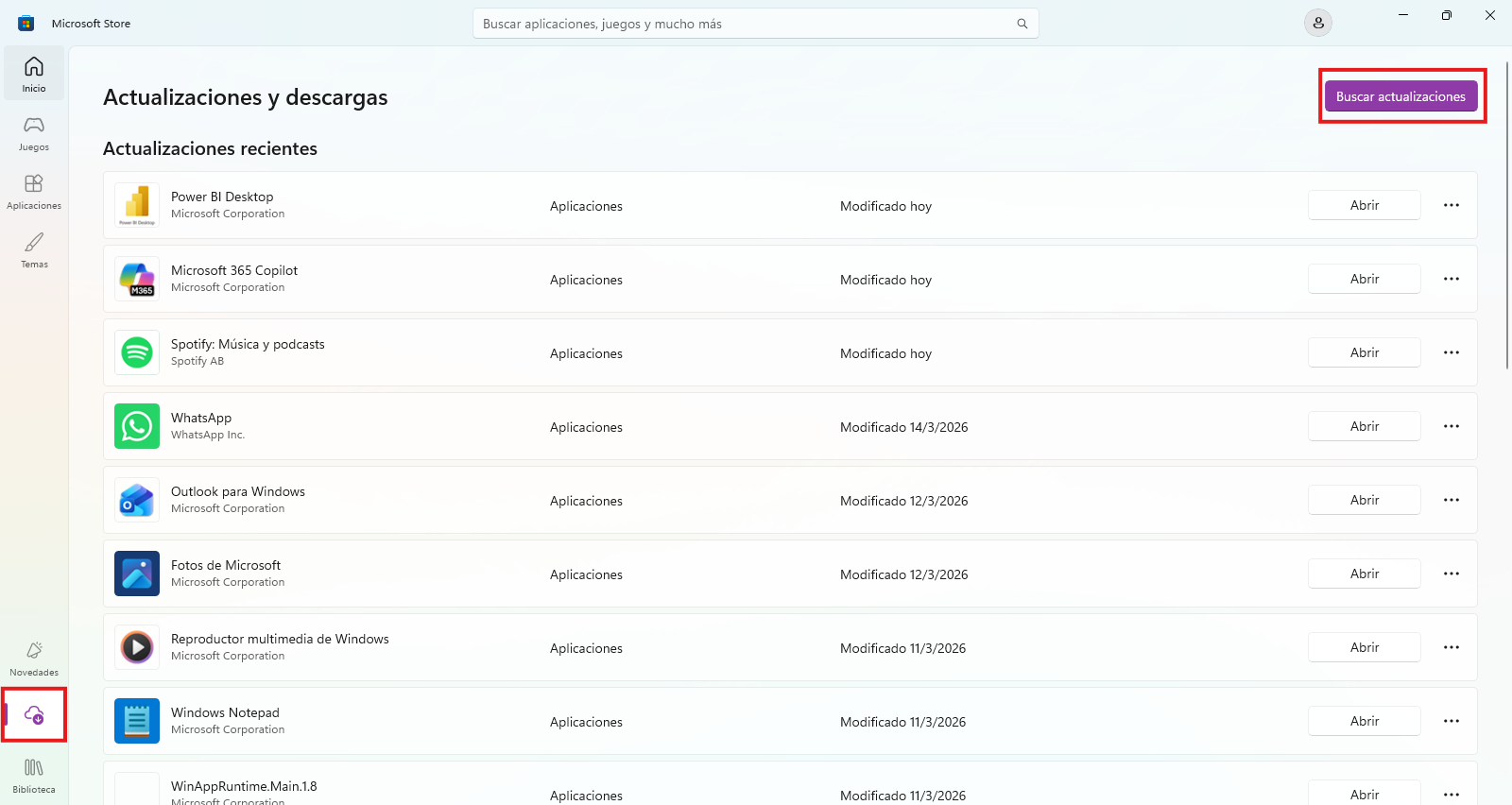Open Novedades in the sidebar
1512x805 pixels.
(34, 658)
